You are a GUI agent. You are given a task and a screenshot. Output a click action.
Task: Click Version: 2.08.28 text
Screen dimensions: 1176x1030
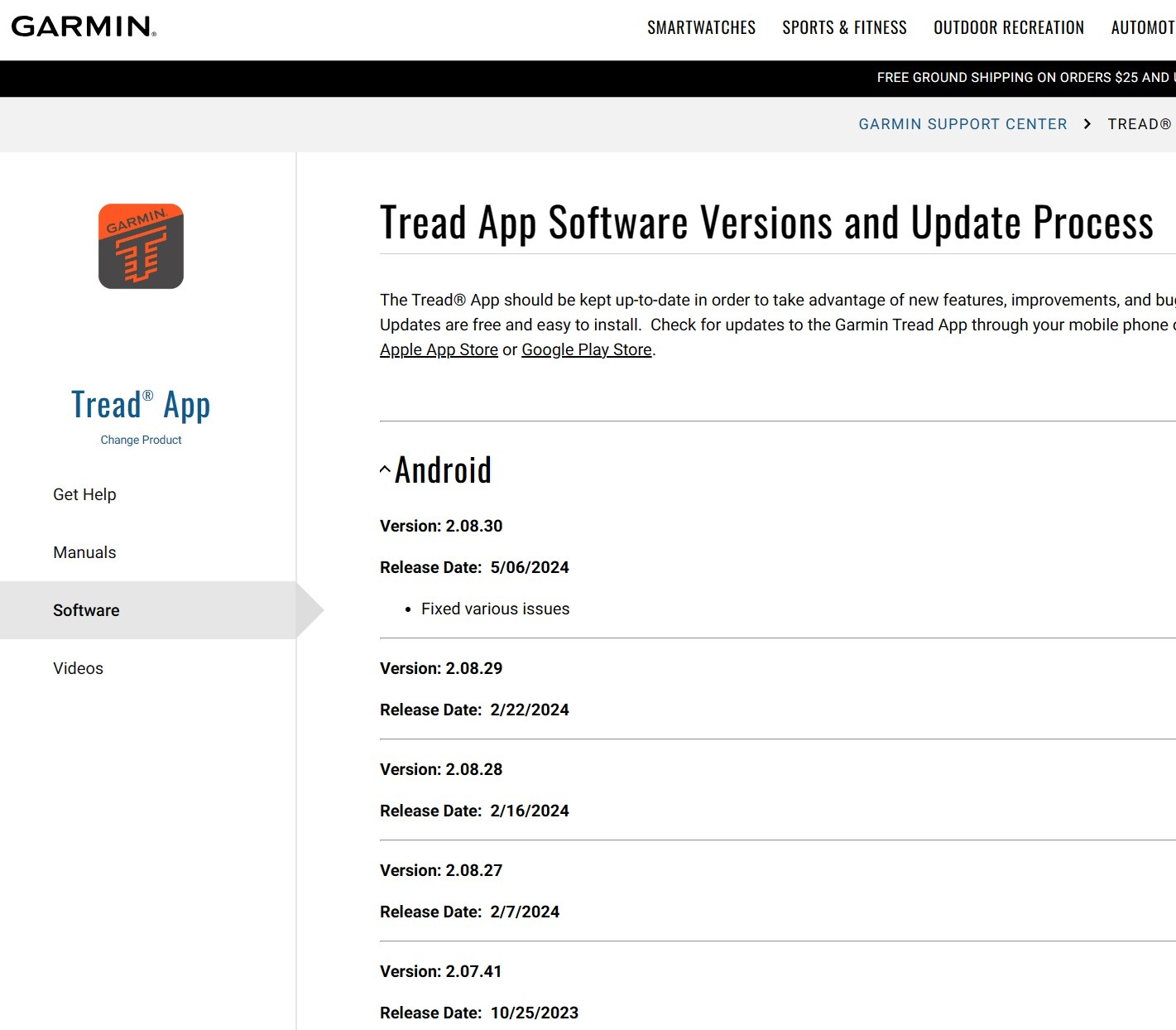[441, 769]
